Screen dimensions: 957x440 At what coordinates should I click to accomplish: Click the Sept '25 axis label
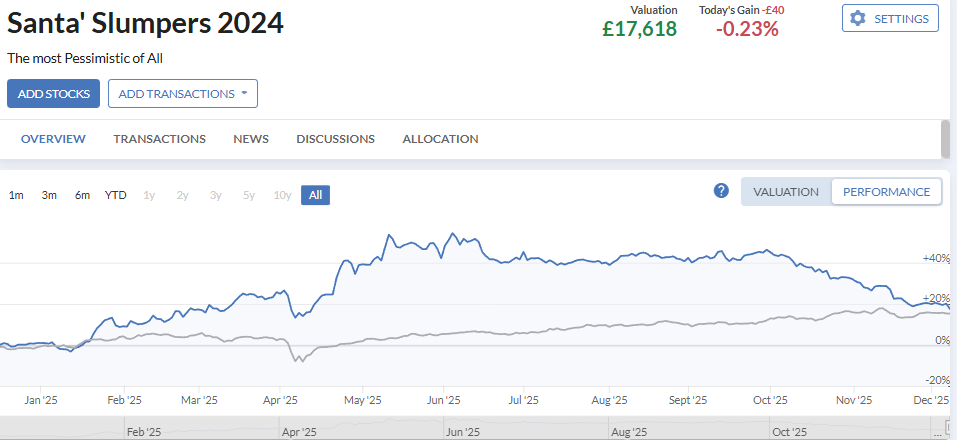coord(687,400)
